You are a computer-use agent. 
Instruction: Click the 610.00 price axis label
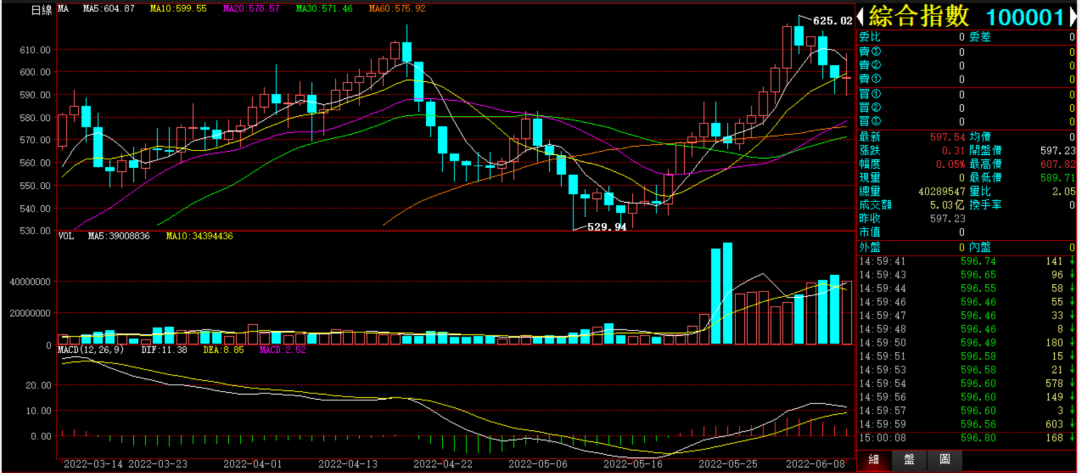coord(37,50)
